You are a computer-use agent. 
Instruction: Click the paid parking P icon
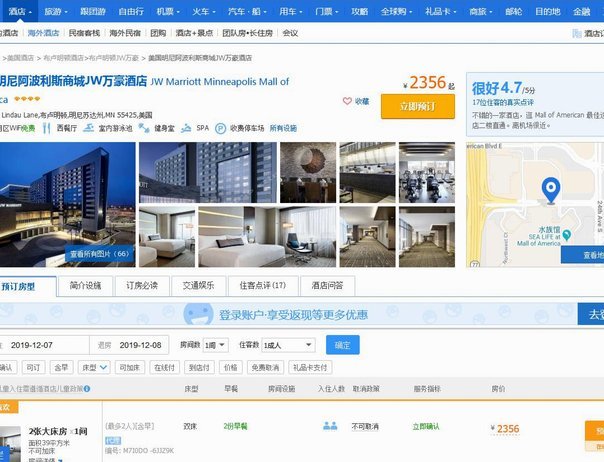pos(220,128)
